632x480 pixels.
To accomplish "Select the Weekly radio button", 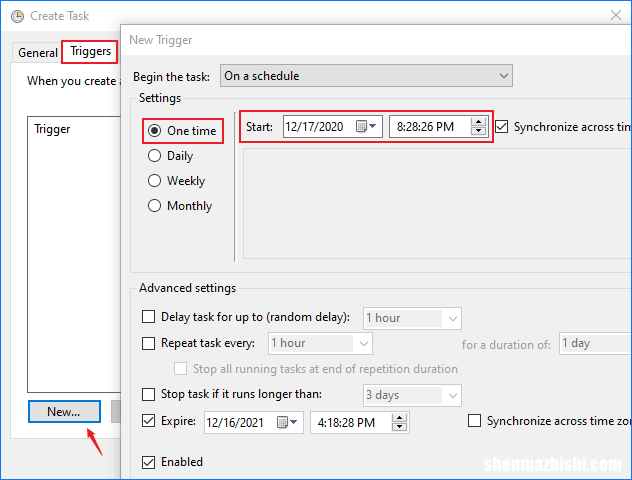I will [x=154, y=181].
